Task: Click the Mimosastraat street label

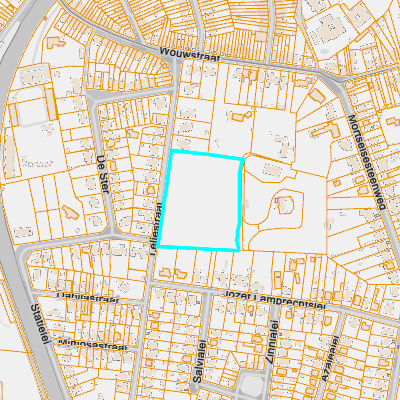Action: (x=93, y=344)
